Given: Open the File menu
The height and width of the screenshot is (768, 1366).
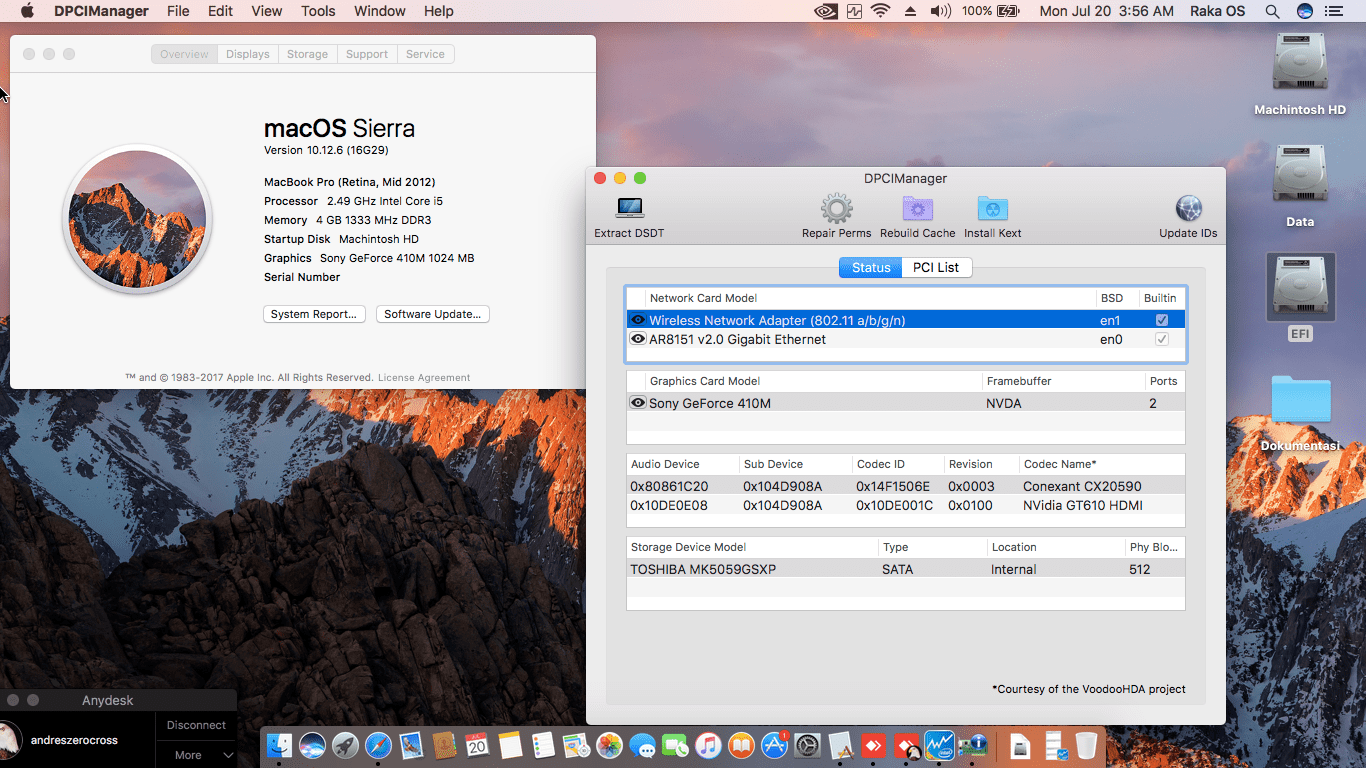Looking at the screenshot, I should (178, 11).
